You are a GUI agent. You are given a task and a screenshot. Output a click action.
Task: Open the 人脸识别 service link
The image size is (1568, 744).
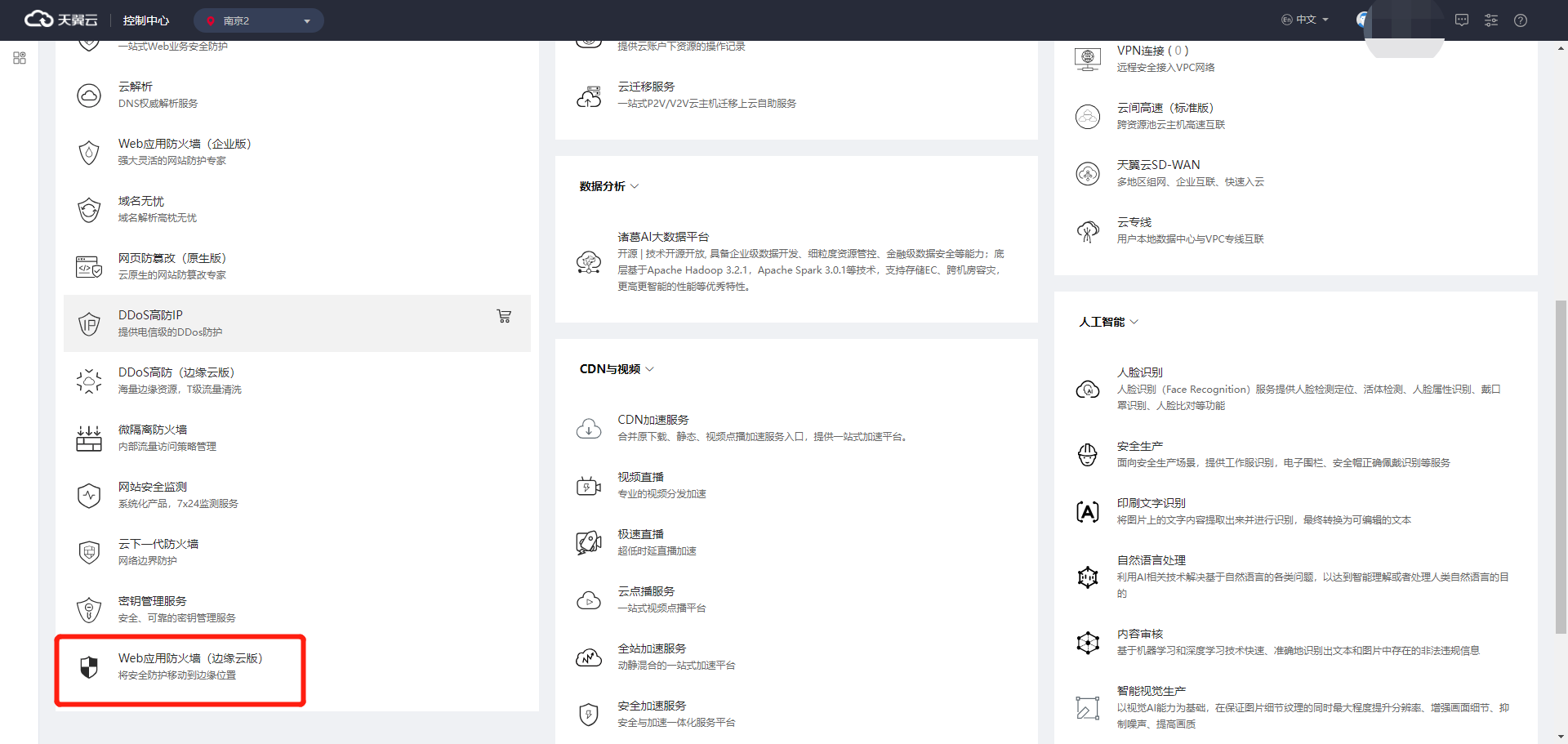[1139, 372]
